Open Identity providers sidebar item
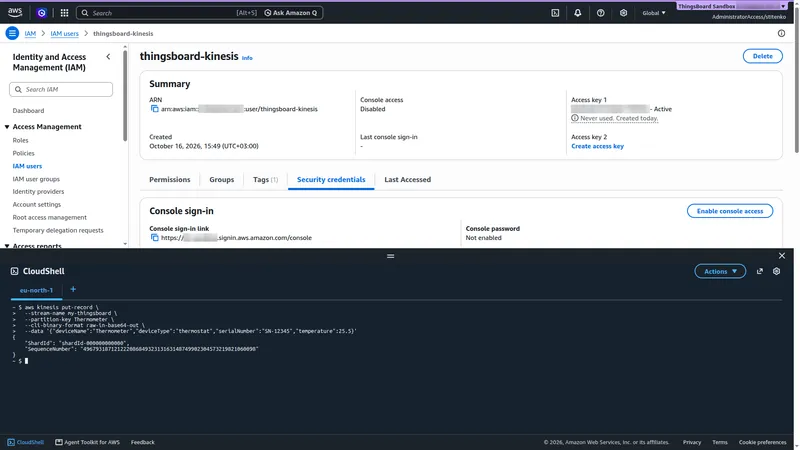Screen dimensions: 800x450 point(38,191)
